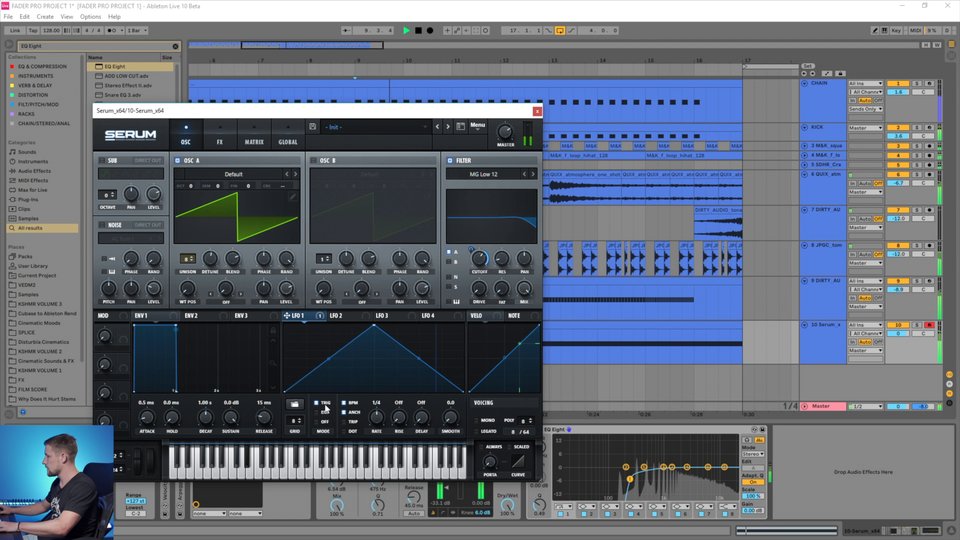This screenshot has height=540, width=960.
Task: Enable the SUB oscillator checkbox
Action: point(102,160)
